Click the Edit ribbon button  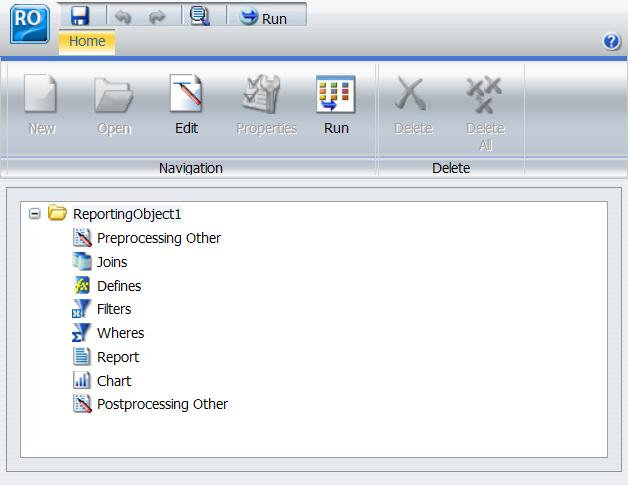[186, 105]
